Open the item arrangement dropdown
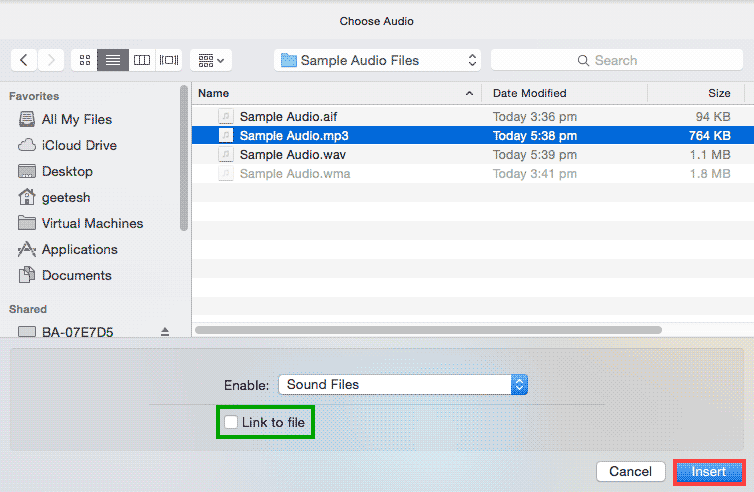Screen dimensions: 754x492 tap(211, 60)
